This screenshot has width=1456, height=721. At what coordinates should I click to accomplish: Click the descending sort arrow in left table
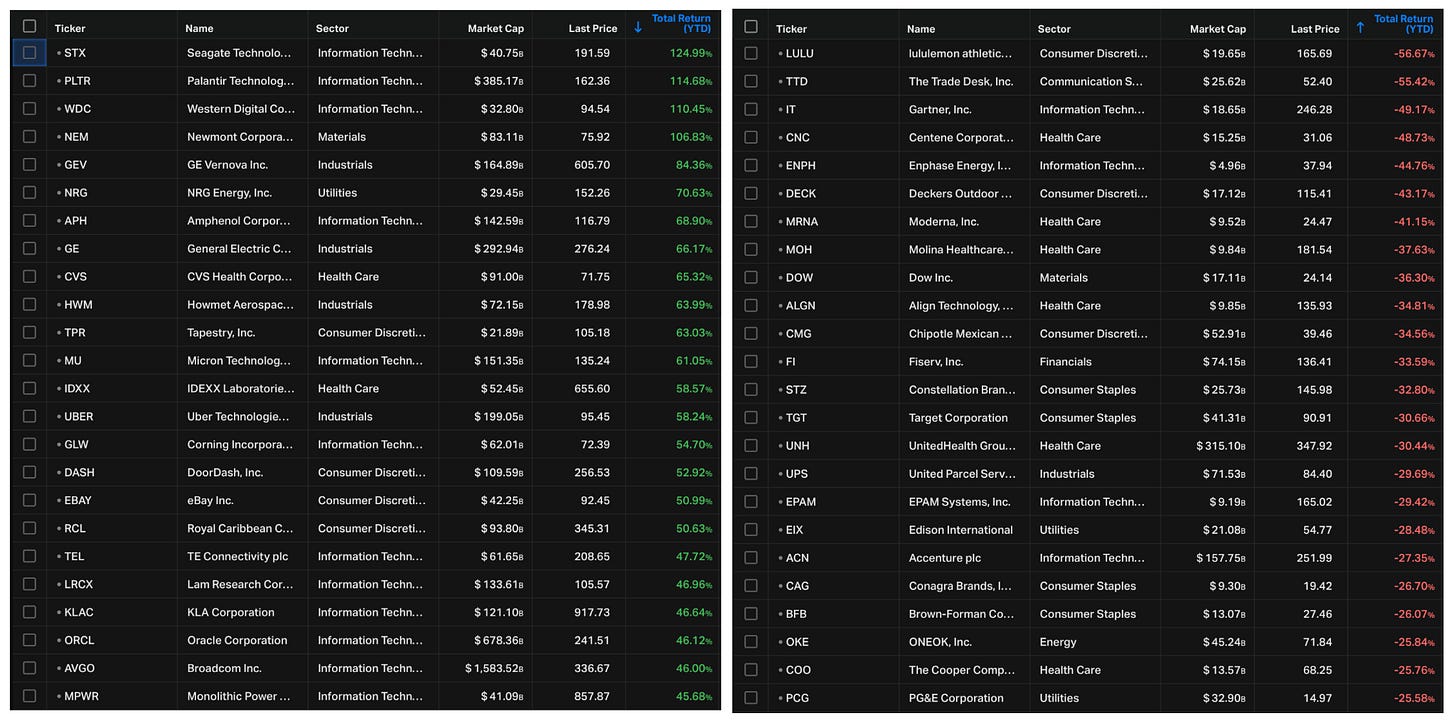click(638, 27)
